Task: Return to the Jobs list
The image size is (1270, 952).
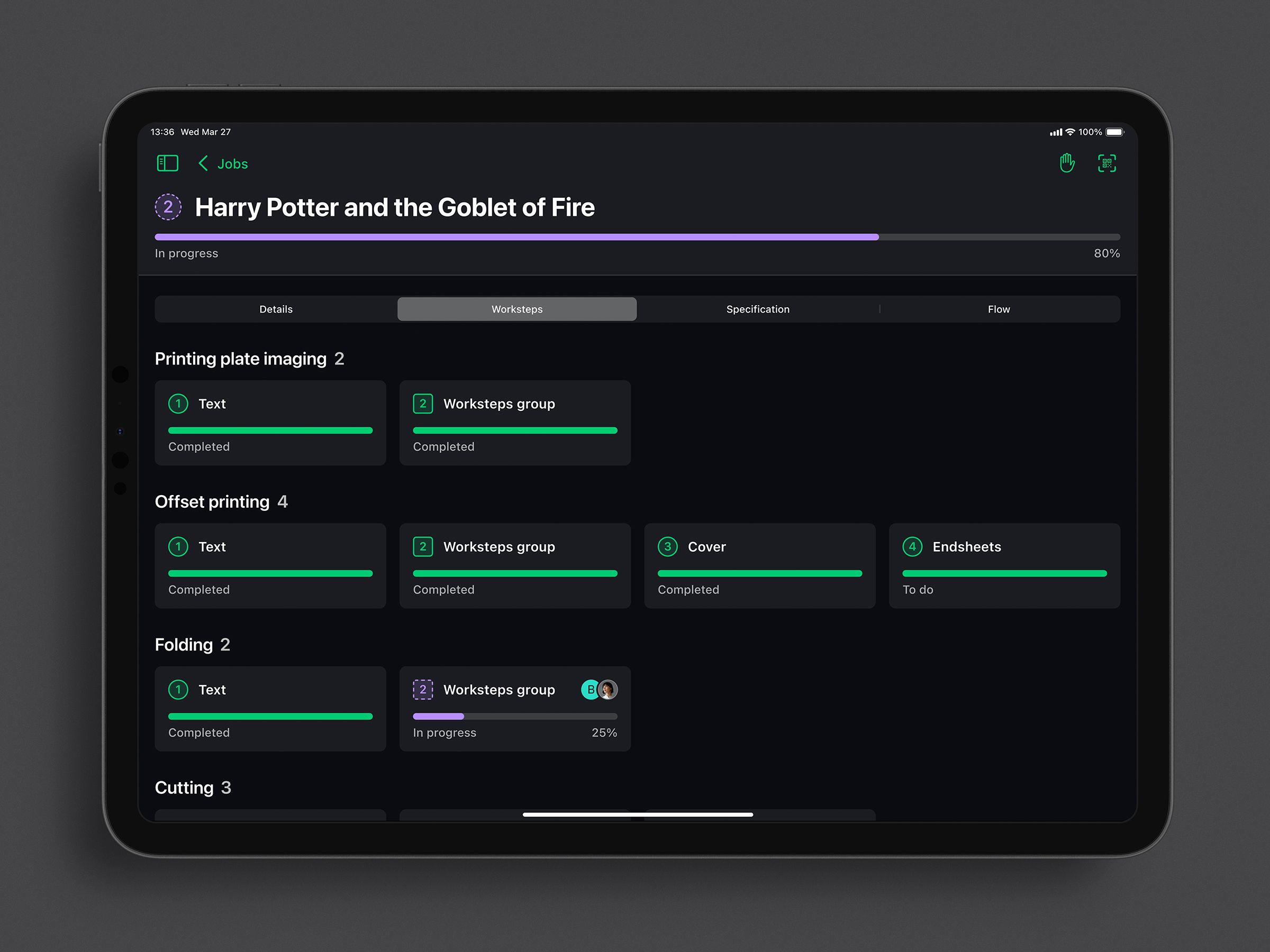Action: pos(232,164)
